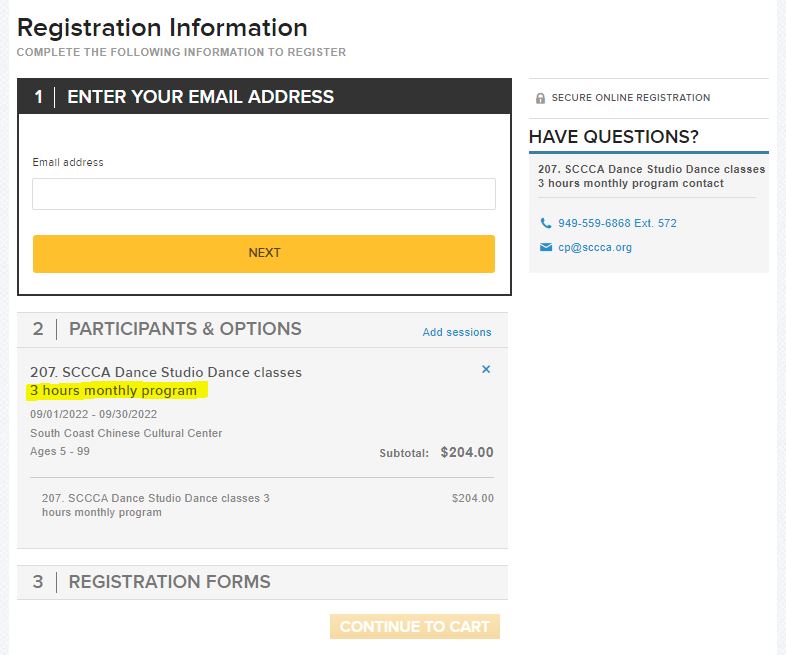Remove the session with the X icon
This screenshot has width=786, height=655.
(486, 370)
